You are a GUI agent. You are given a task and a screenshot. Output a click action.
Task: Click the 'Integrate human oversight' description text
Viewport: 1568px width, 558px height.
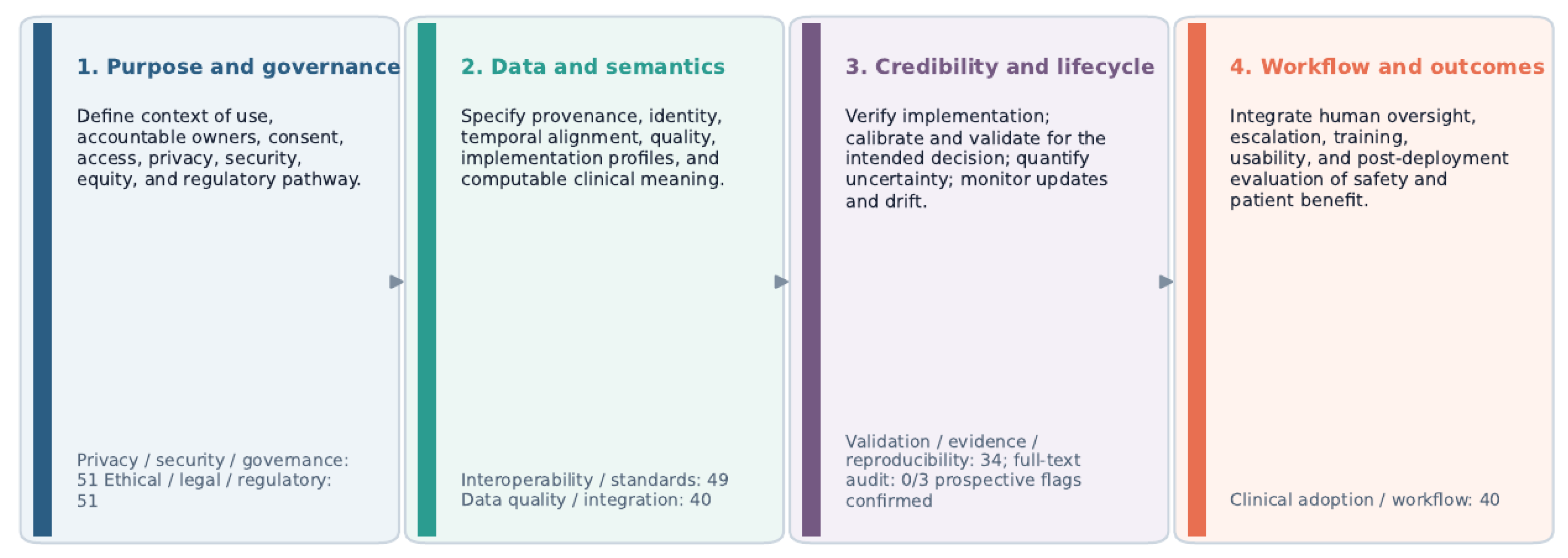(x=1369, y=158)
